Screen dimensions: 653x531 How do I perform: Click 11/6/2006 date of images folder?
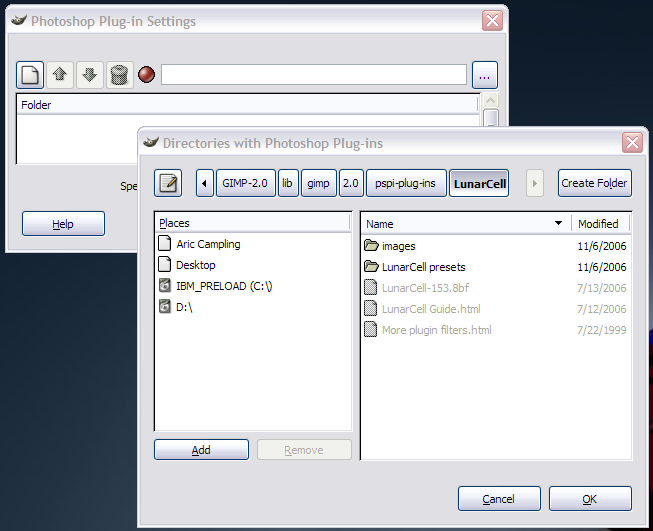[602, 246]
